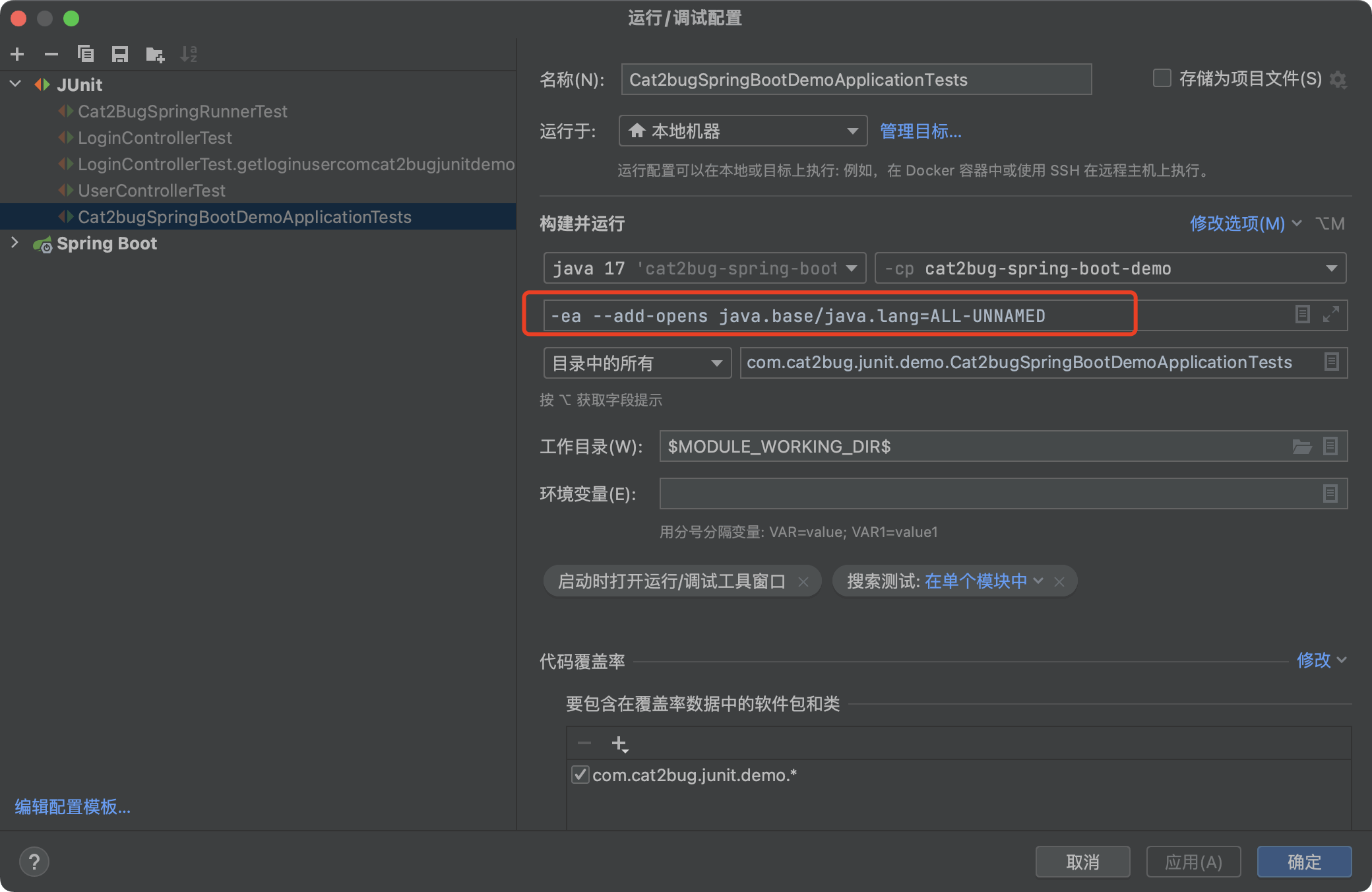
Task: Click the add new configuration plus icon
Action: pos(18,54)
